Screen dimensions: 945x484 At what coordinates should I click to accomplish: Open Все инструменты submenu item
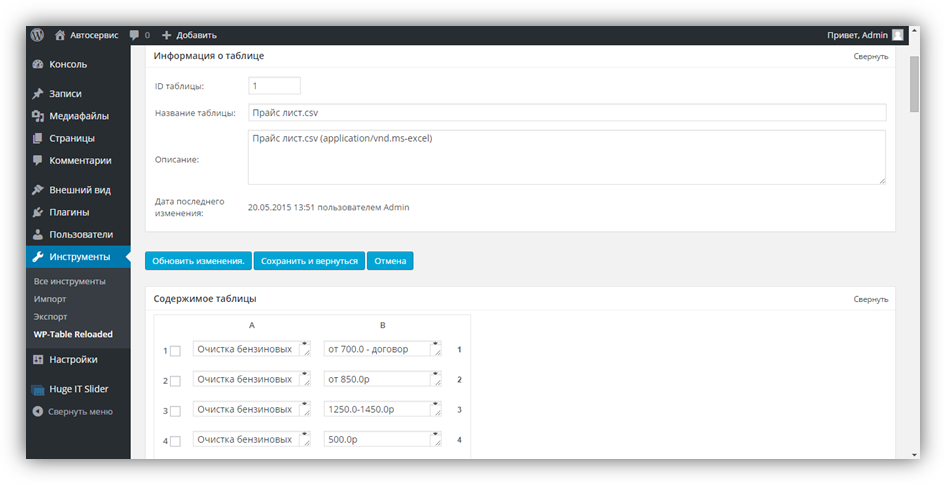pyautogui.click(x=69, y=281)
